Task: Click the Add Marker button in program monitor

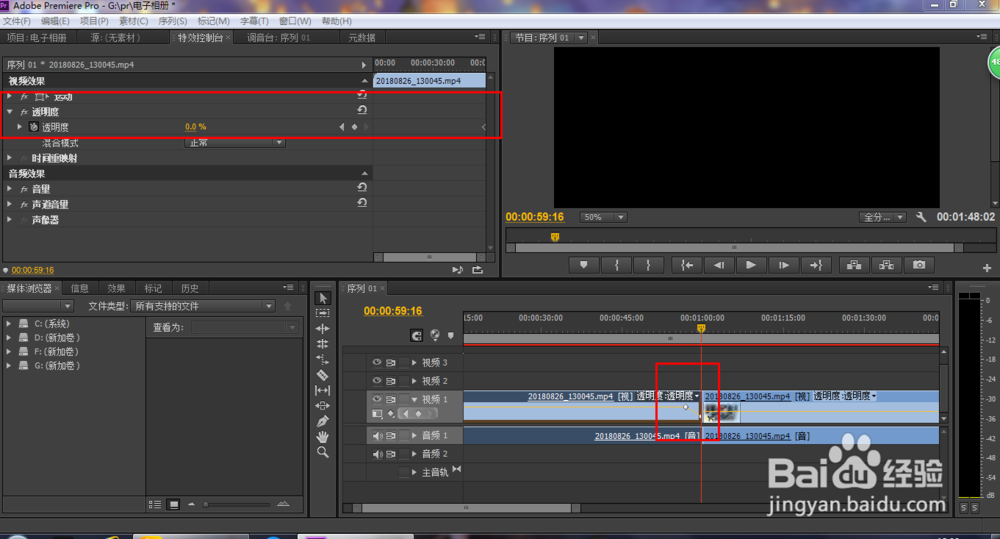Action: 584,265
